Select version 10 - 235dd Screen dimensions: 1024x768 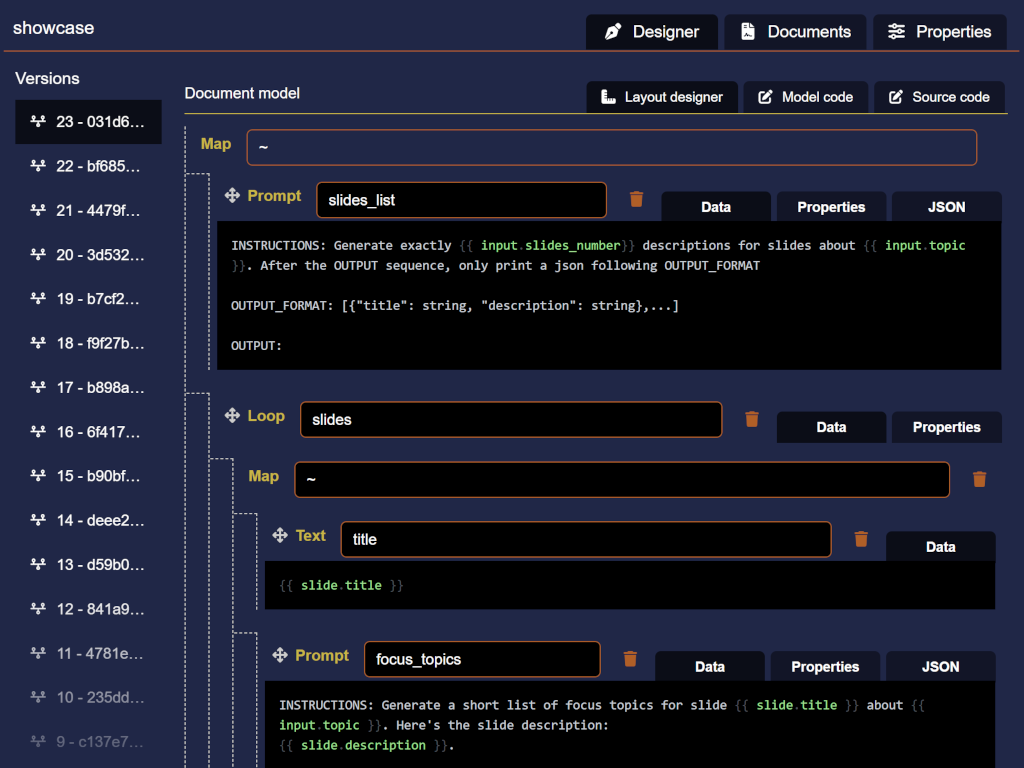click(x=88, y=697)
